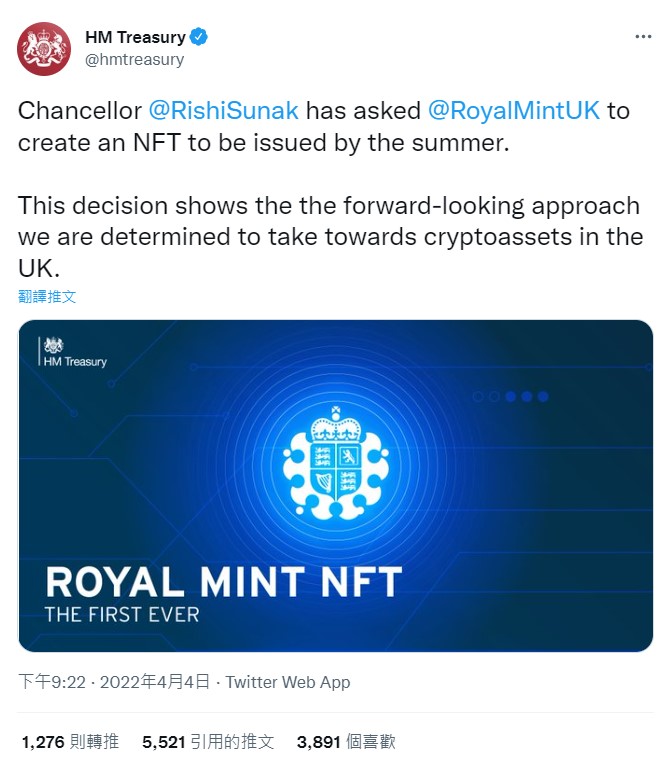
Task: Click the ROYAL MINT NFT headline
Action: coord(223,583)
